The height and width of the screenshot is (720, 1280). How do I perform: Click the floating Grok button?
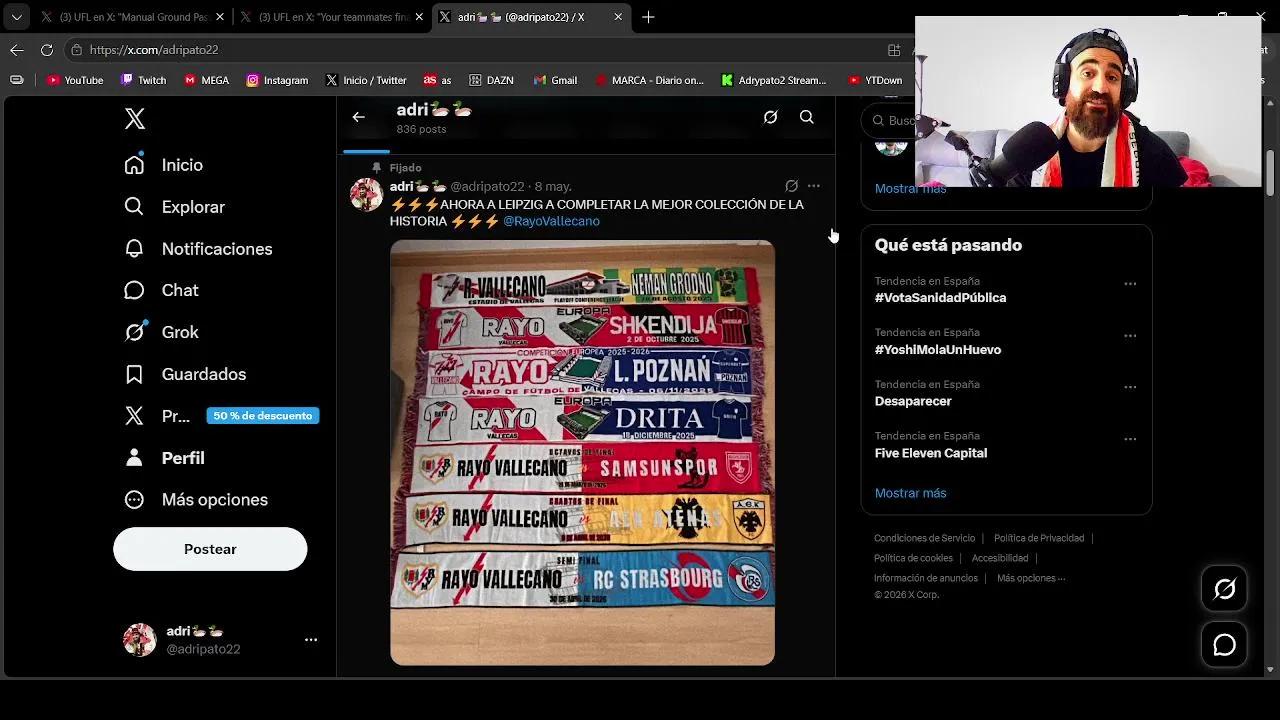1225,589
